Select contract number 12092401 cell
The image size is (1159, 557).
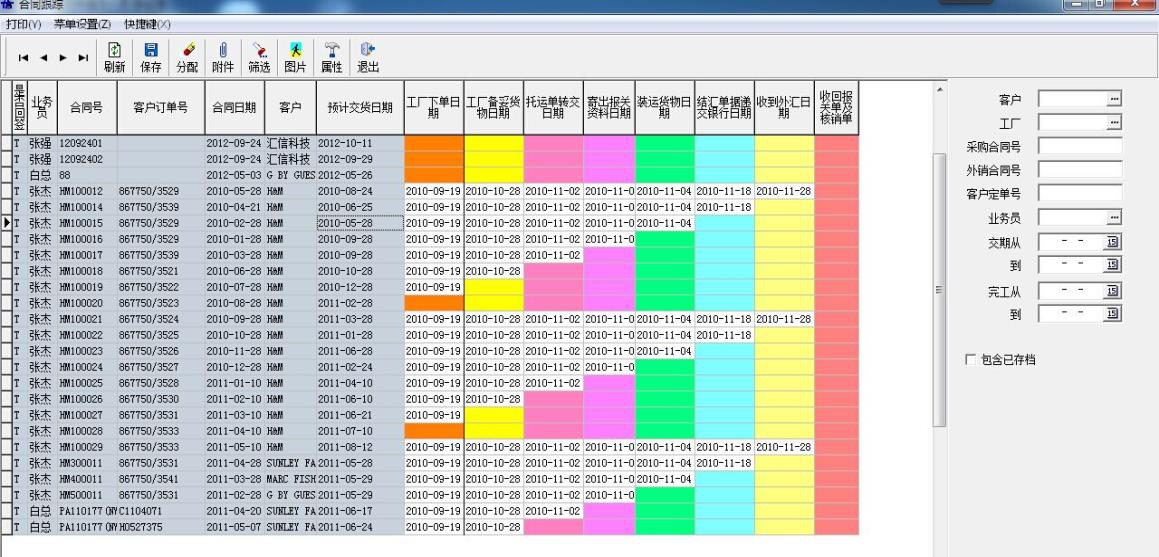(87, 143)
